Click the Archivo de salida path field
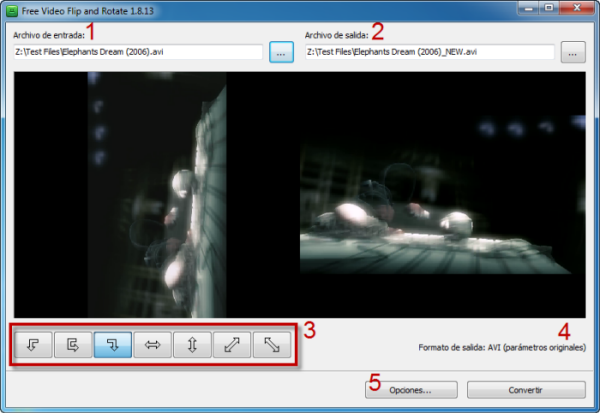Viewport: 600px width, 413px height. [x=428, y=52]
